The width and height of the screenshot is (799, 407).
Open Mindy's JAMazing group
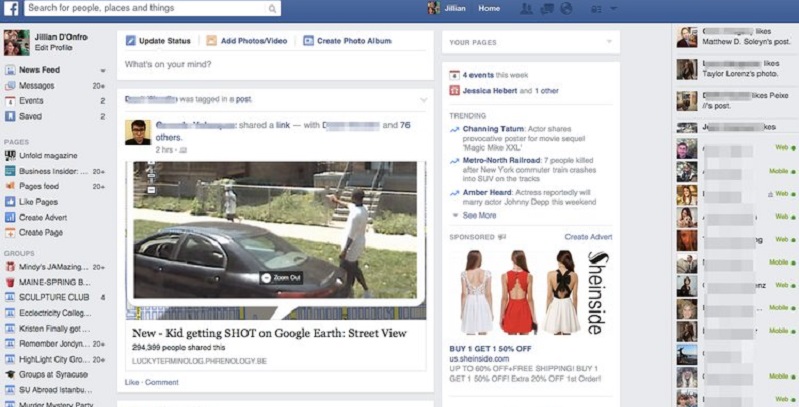53,267
